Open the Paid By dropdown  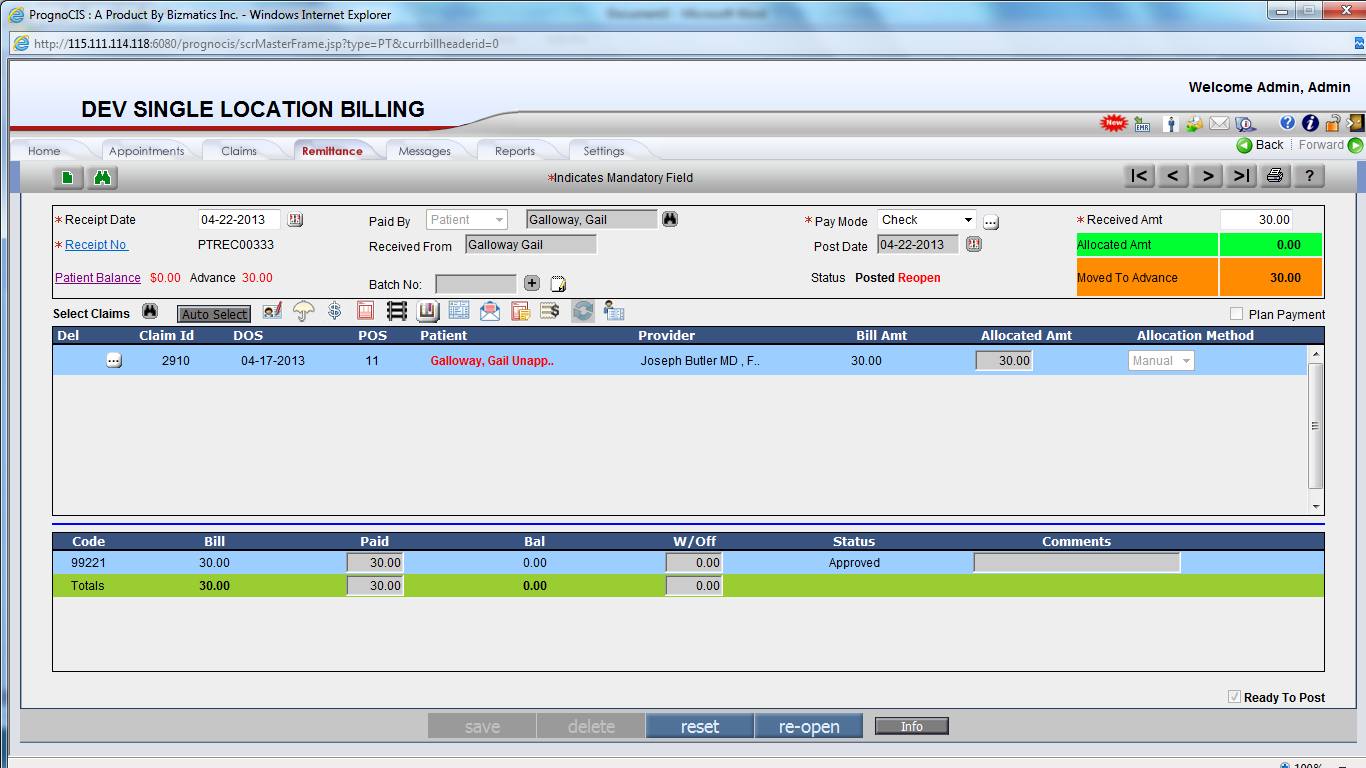pos(467,220)
